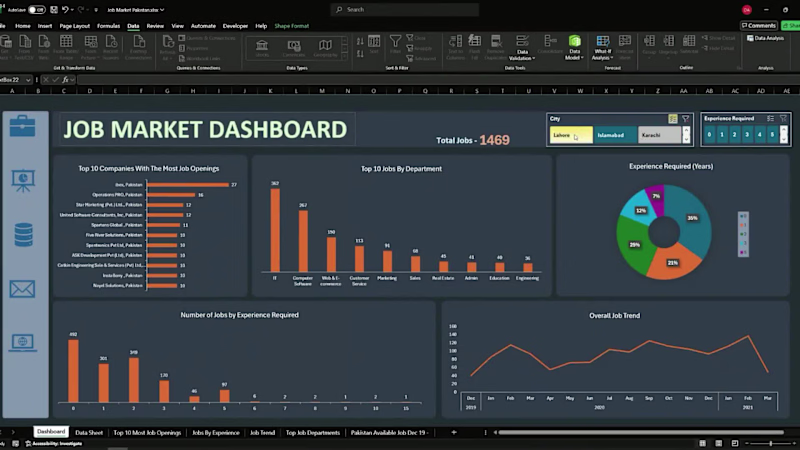Select Islamabad in City slicer
This screenshot has width=800, height=450.
(615, 135)
